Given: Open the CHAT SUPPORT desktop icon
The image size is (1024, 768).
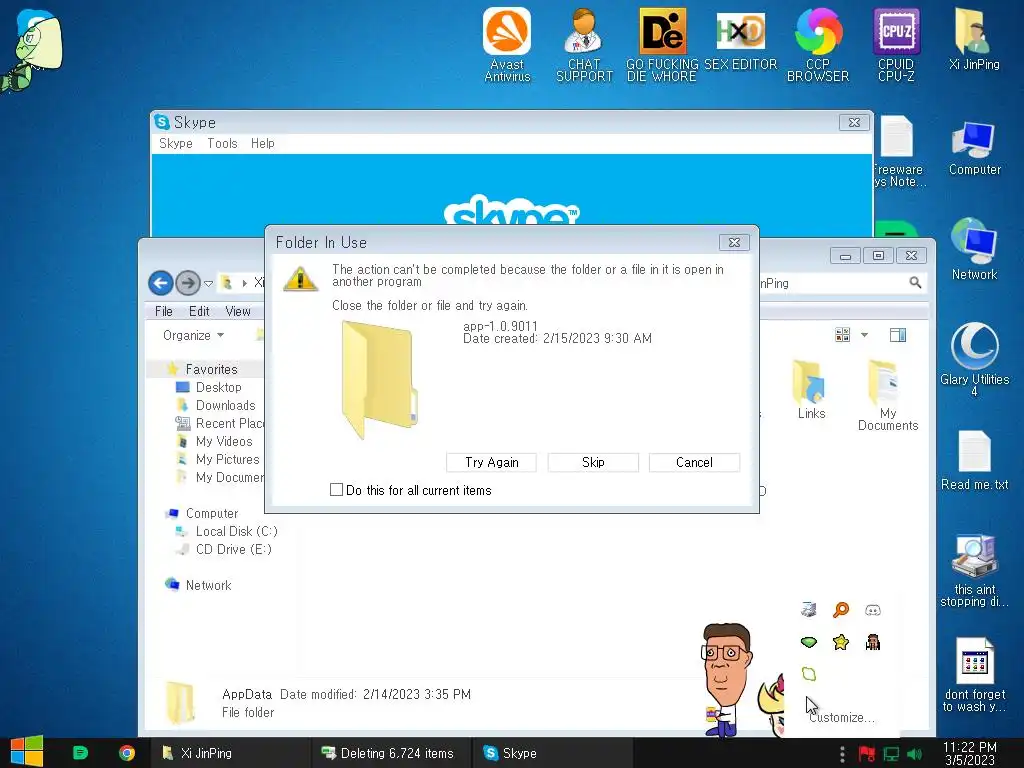Looking at the screenshot, I should pos(584,44).
